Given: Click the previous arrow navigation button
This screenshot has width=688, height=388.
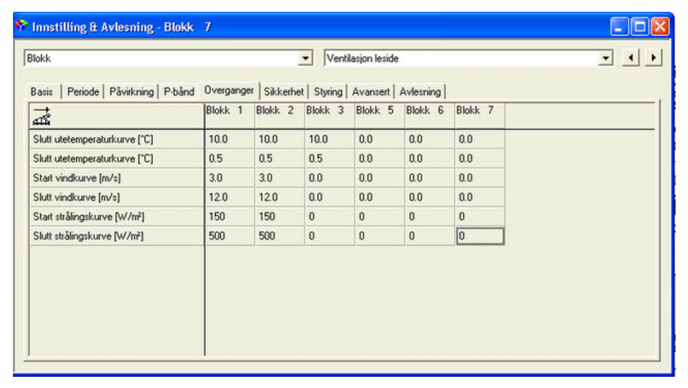Looking at the screenshot, I should pyautogui.click(x=631, y=58).
